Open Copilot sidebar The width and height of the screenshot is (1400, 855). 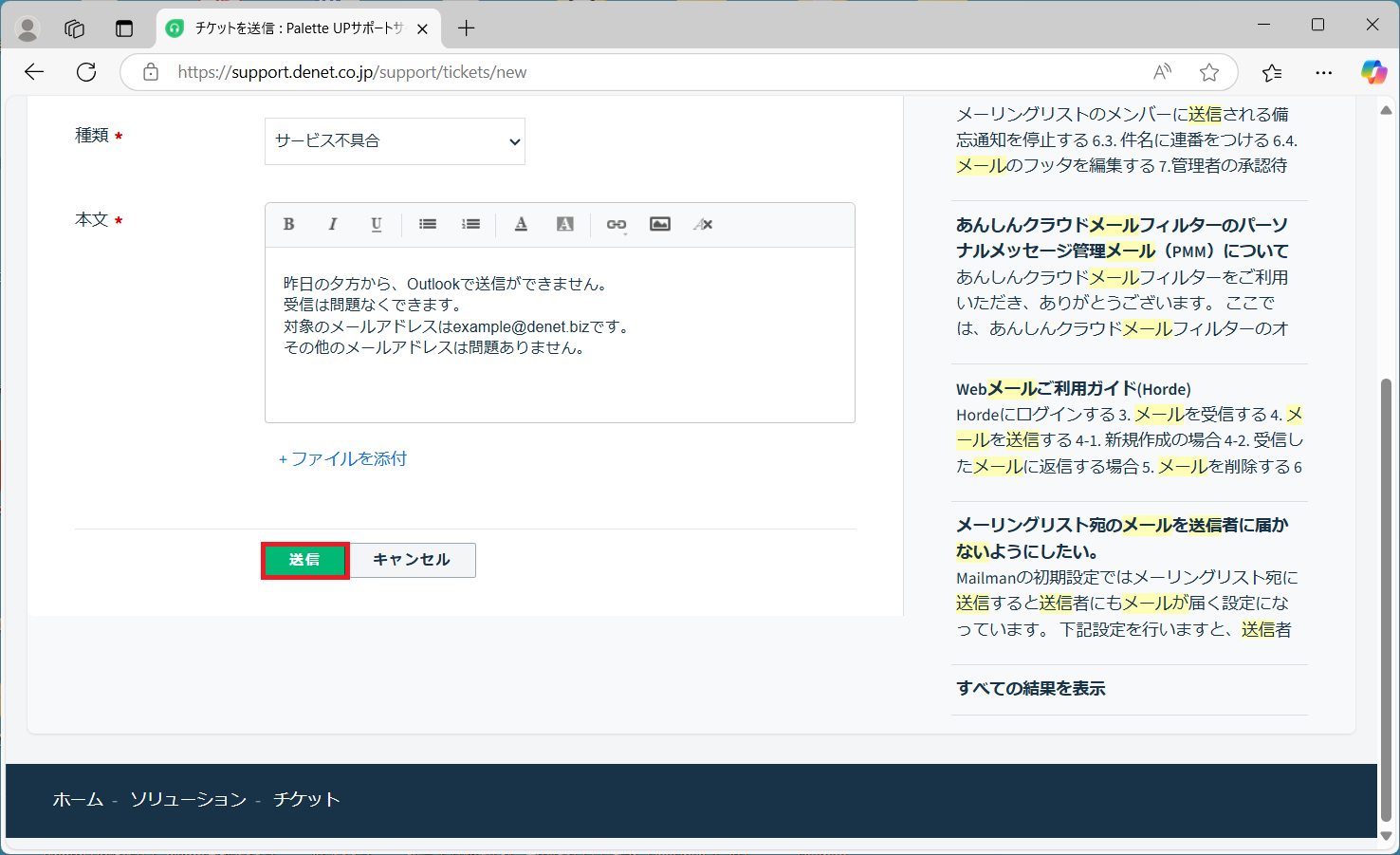[1373, 72]
